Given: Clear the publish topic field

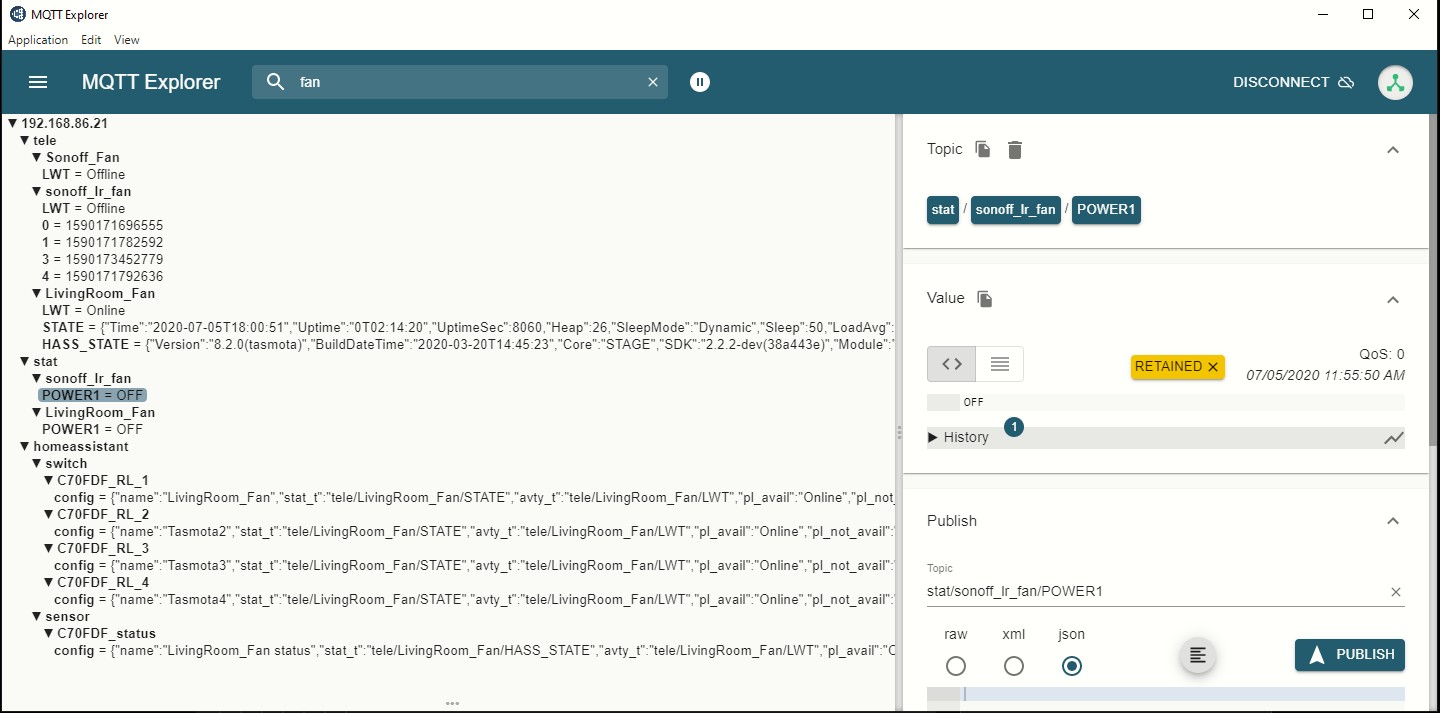Looking at the screenshot, I should coord(1396,592).
